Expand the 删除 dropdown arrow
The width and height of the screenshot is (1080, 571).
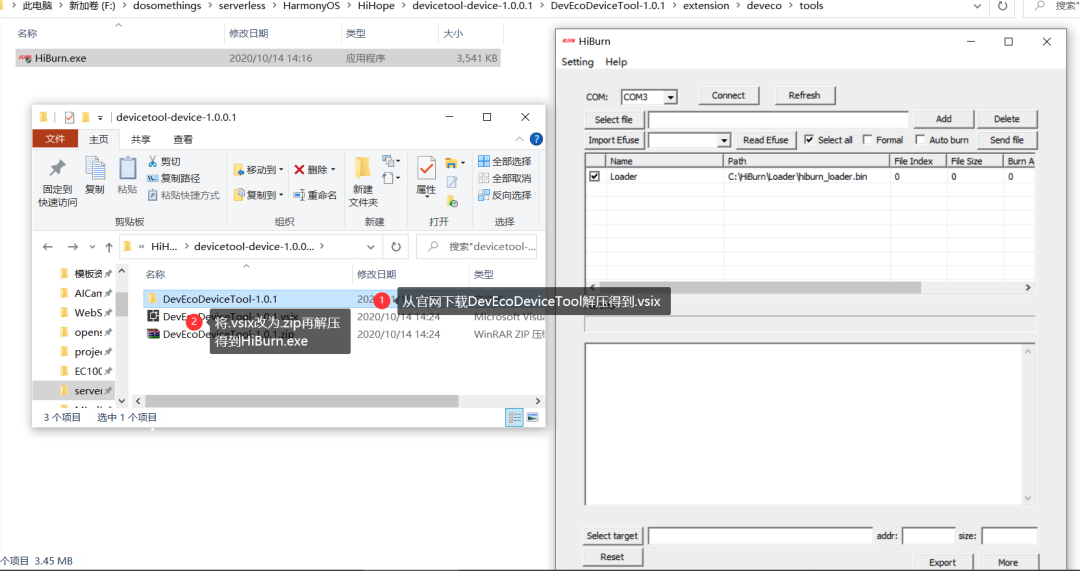pyautogui.click(x=333, y=169)
